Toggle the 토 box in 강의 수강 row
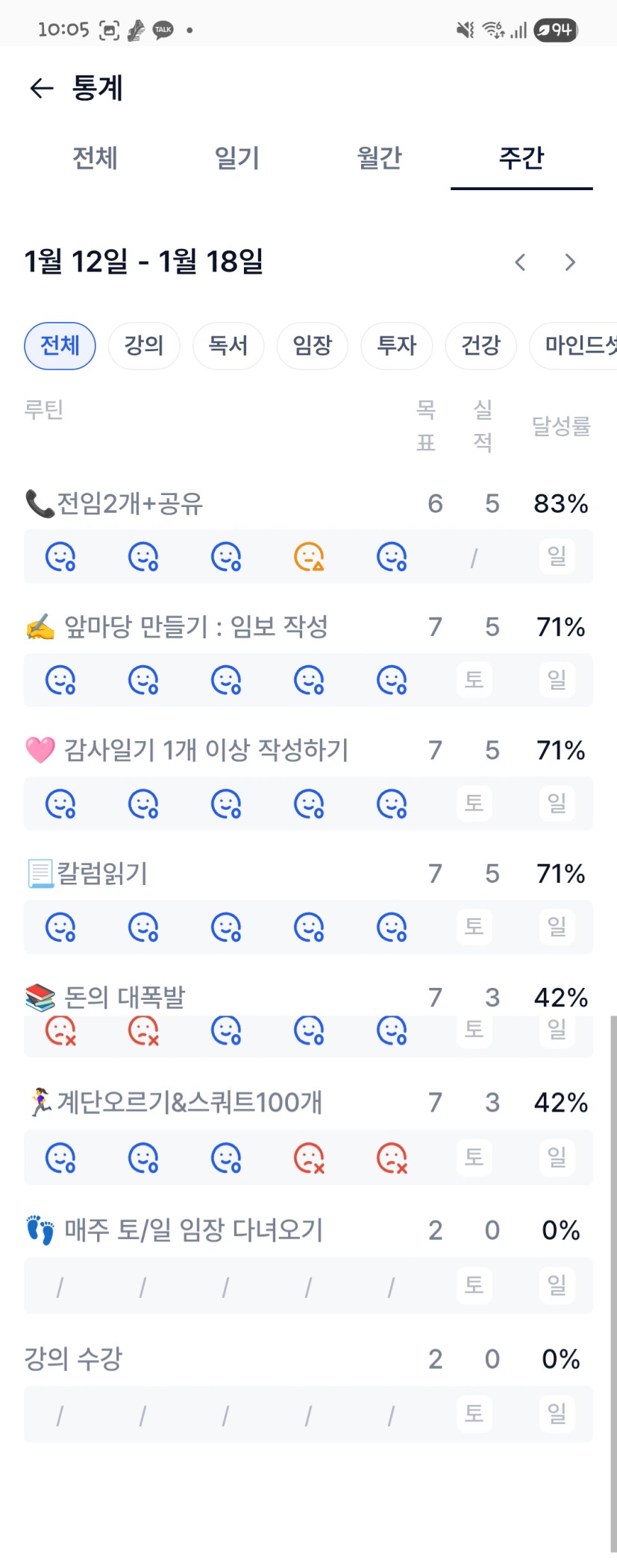This screenshot has height=1568, width=617. [x=475, y=1413]
